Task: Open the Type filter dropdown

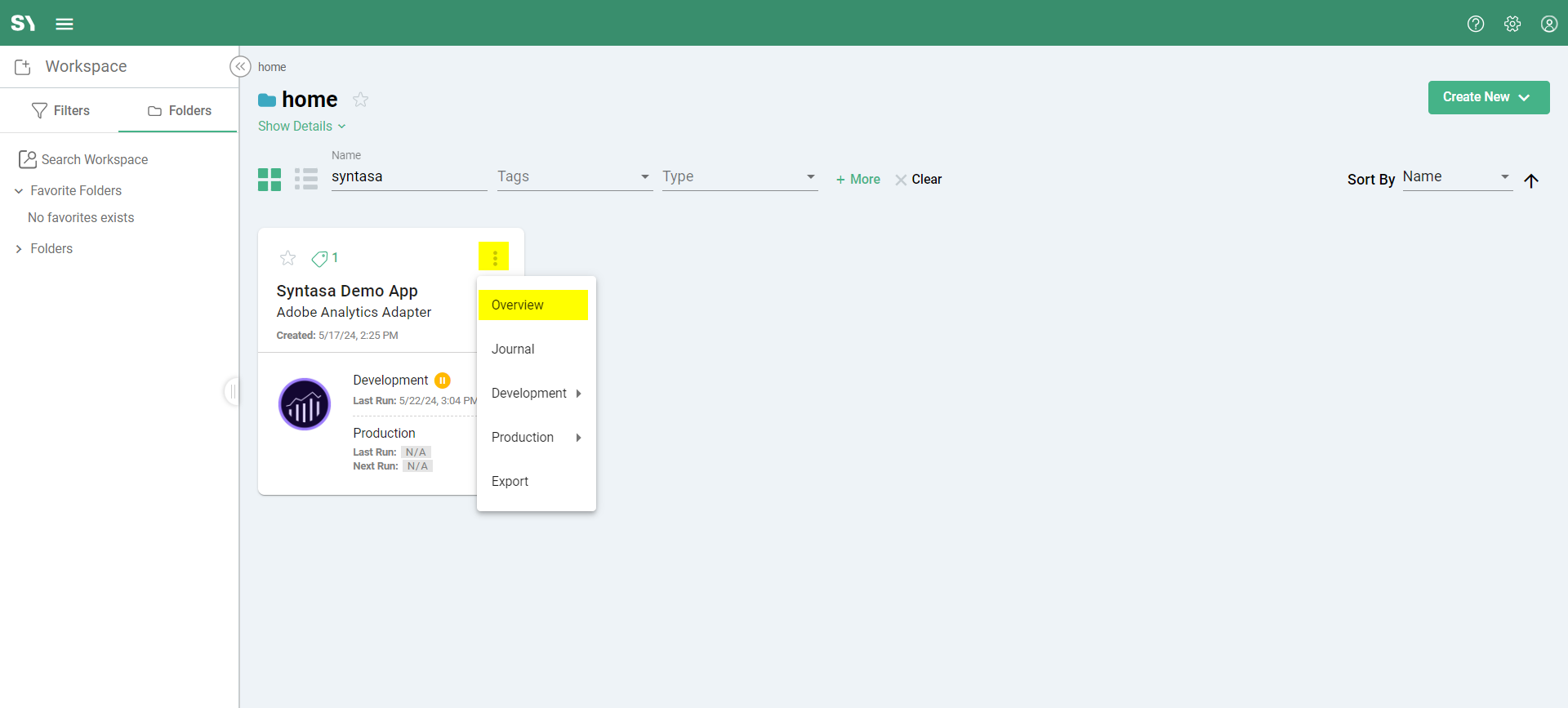Action: [739, 177]
